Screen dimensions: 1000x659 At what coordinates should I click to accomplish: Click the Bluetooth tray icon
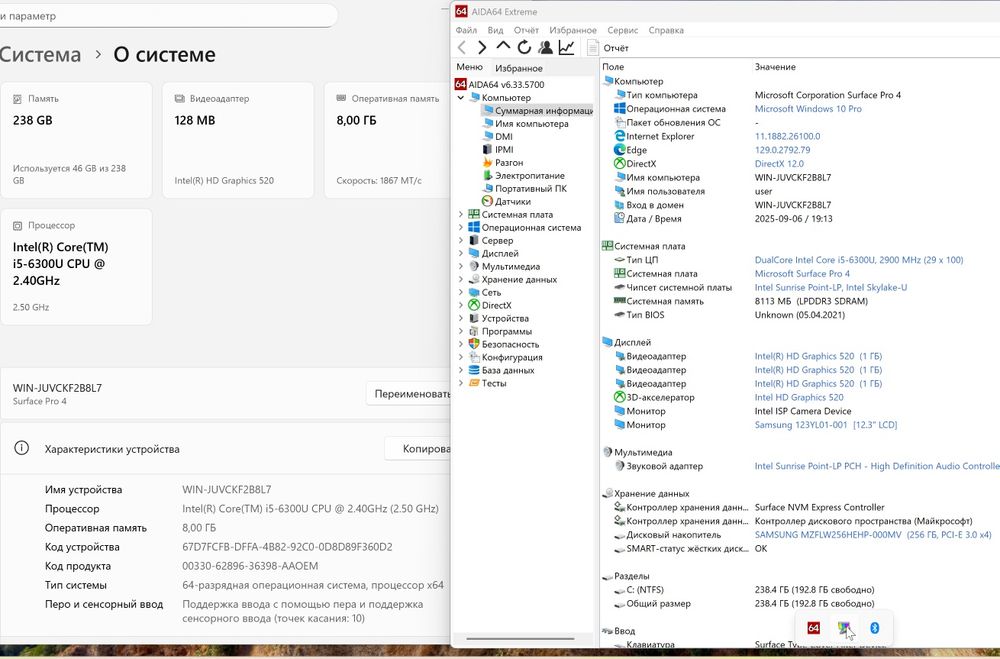click(874, 628)
